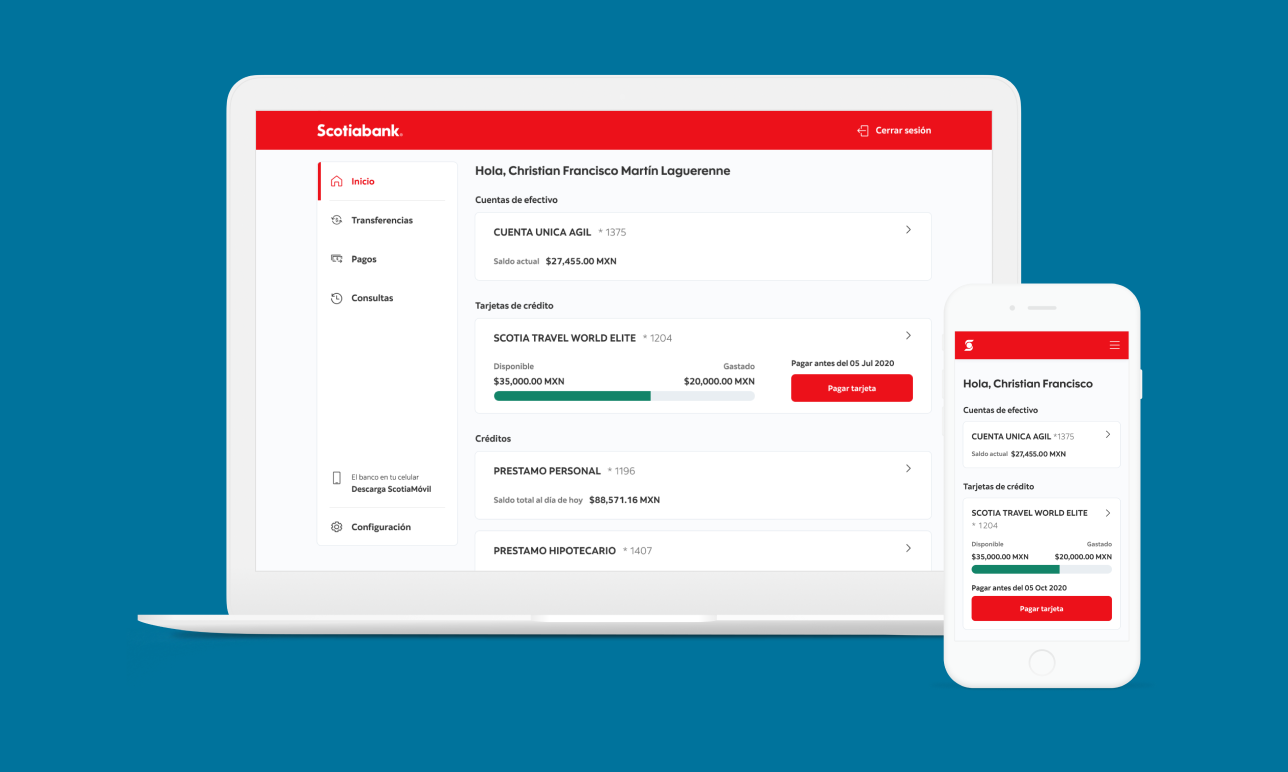Click card number * 1204 on laptop
This screenshot has height=772, width=1288.
point(658,338)
